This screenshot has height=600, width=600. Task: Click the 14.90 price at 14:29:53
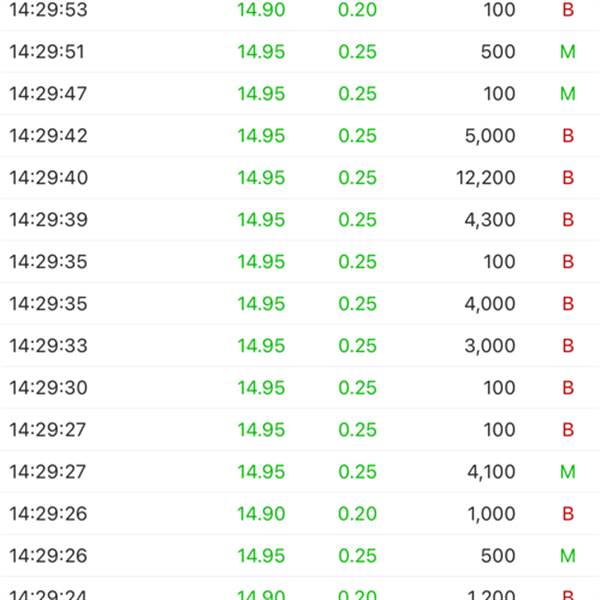point(261,10)
